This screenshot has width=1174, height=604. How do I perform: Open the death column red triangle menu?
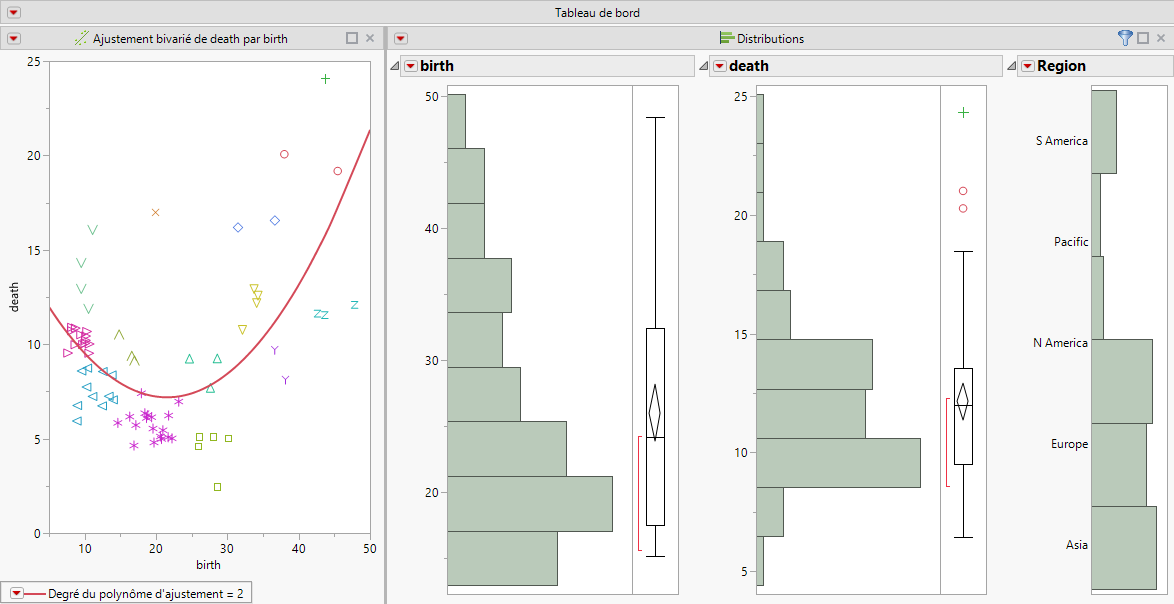tap(719, 66)
